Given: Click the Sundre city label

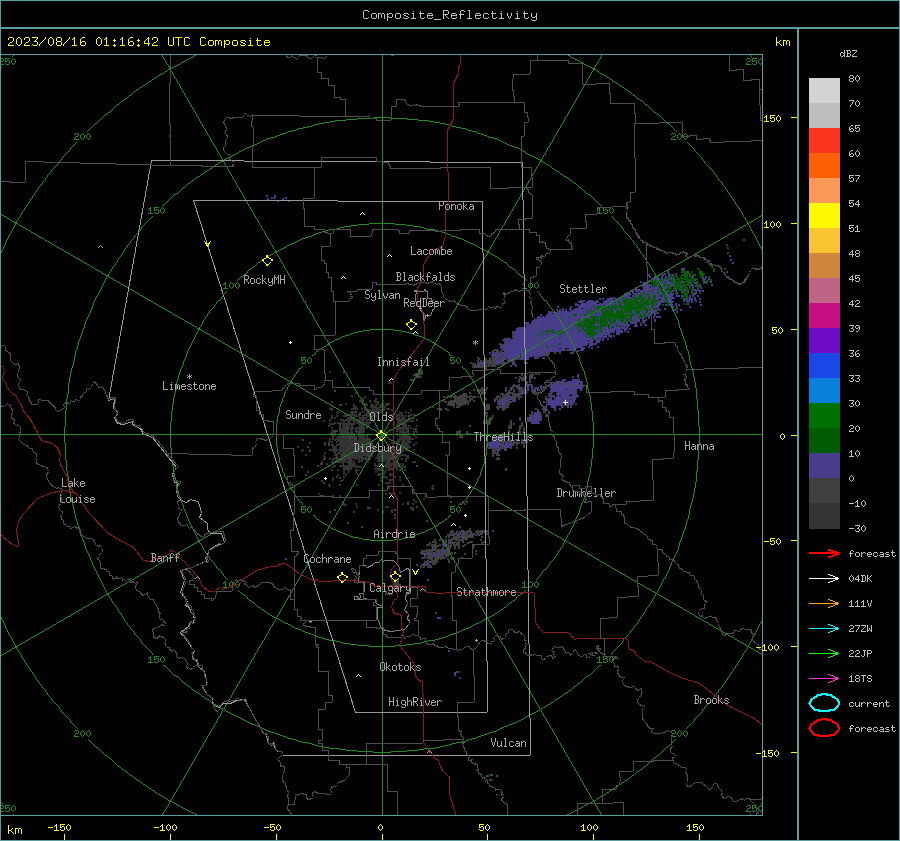Looking at the screenshot, I should (303, 414).
